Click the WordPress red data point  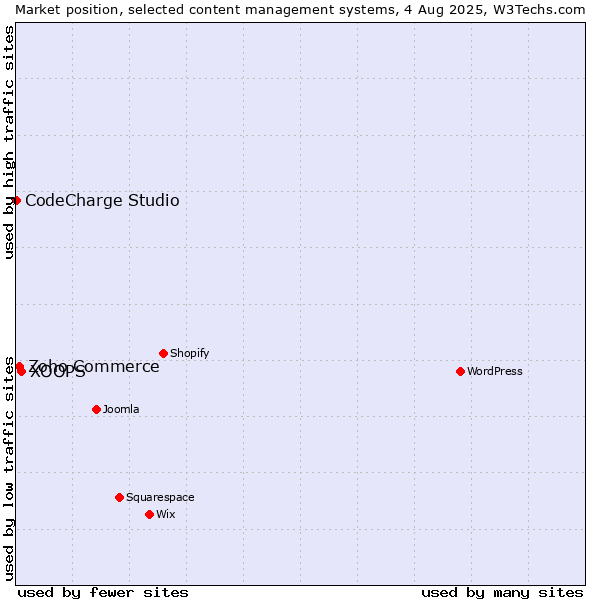coord(460,372)
